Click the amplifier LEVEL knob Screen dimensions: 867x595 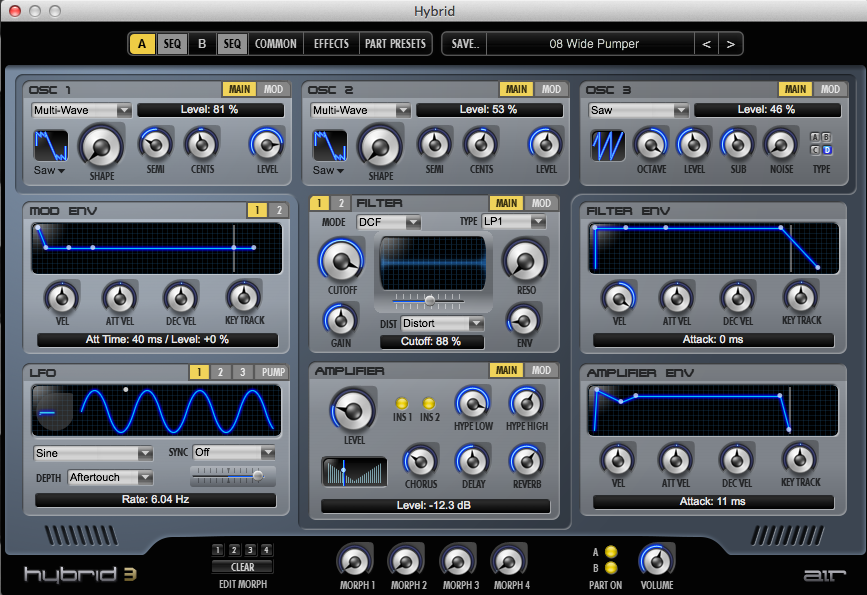(x=353, y=410)
